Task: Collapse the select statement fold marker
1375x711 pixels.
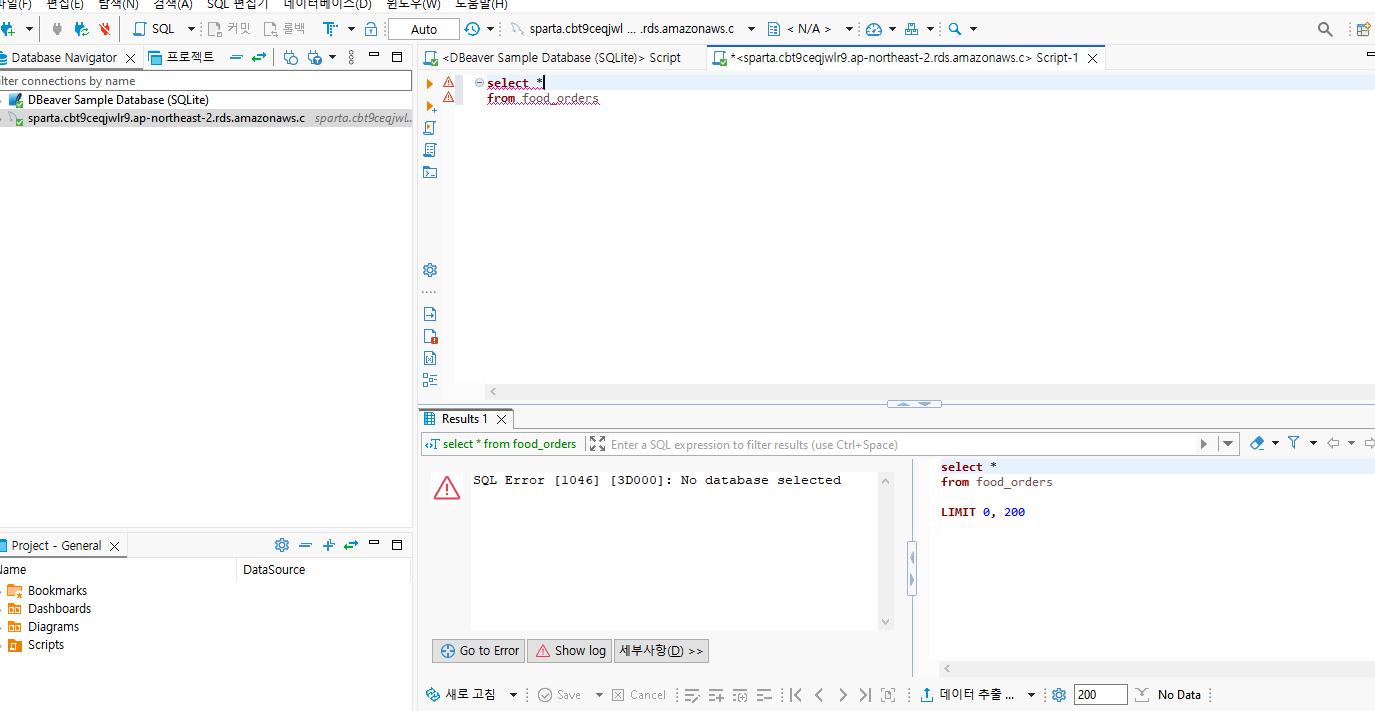Action: pos(480,83)
